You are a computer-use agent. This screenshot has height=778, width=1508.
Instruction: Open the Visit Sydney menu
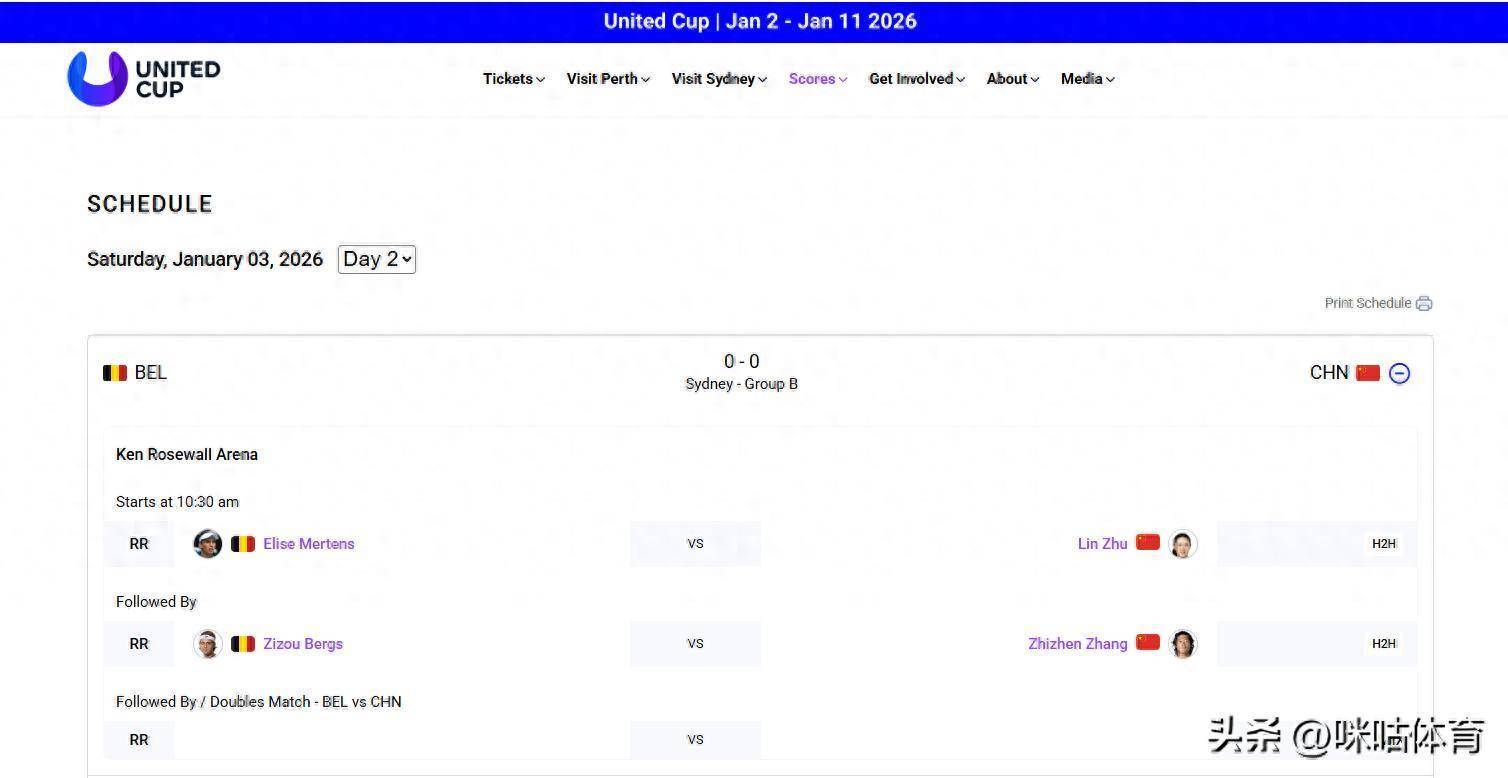click(719, 79)
